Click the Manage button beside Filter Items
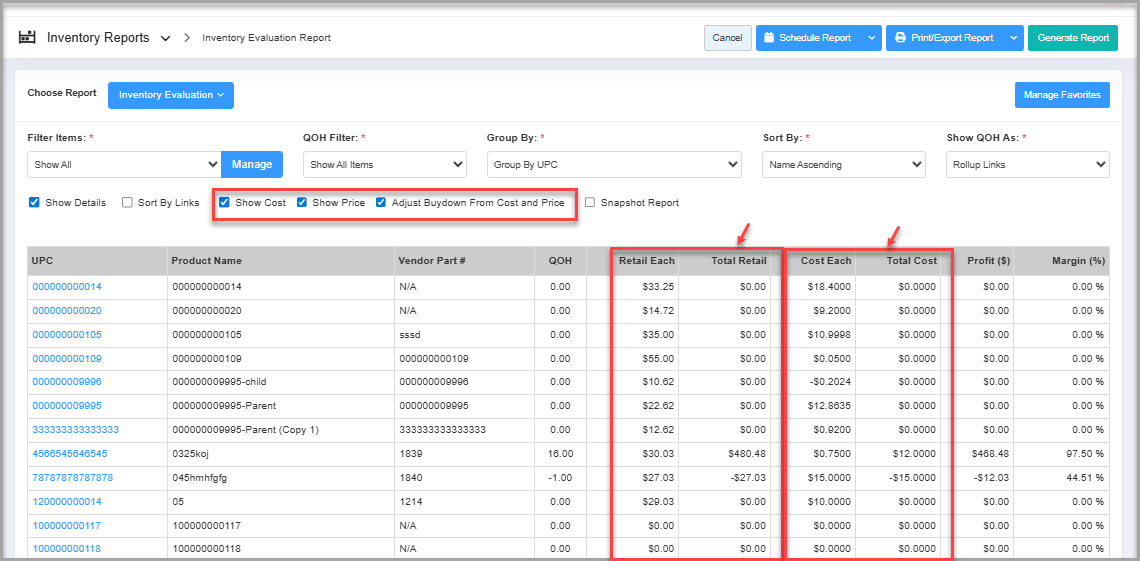Screen dimensions: 1140x561 pyautogui.click(x=252, y=164)
